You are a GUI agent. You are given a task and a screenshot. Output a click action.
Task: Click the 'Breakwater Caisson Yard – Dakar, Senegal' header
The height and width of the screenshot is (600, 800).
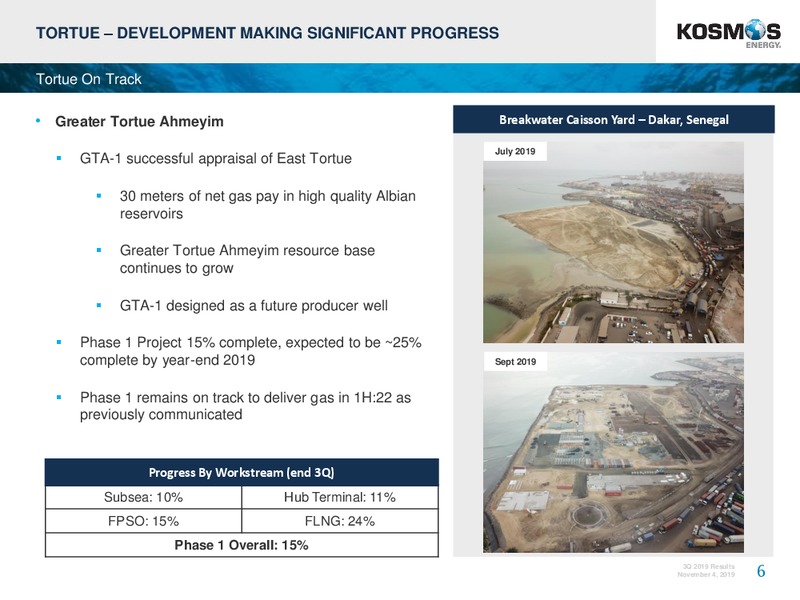pos(614,119)
